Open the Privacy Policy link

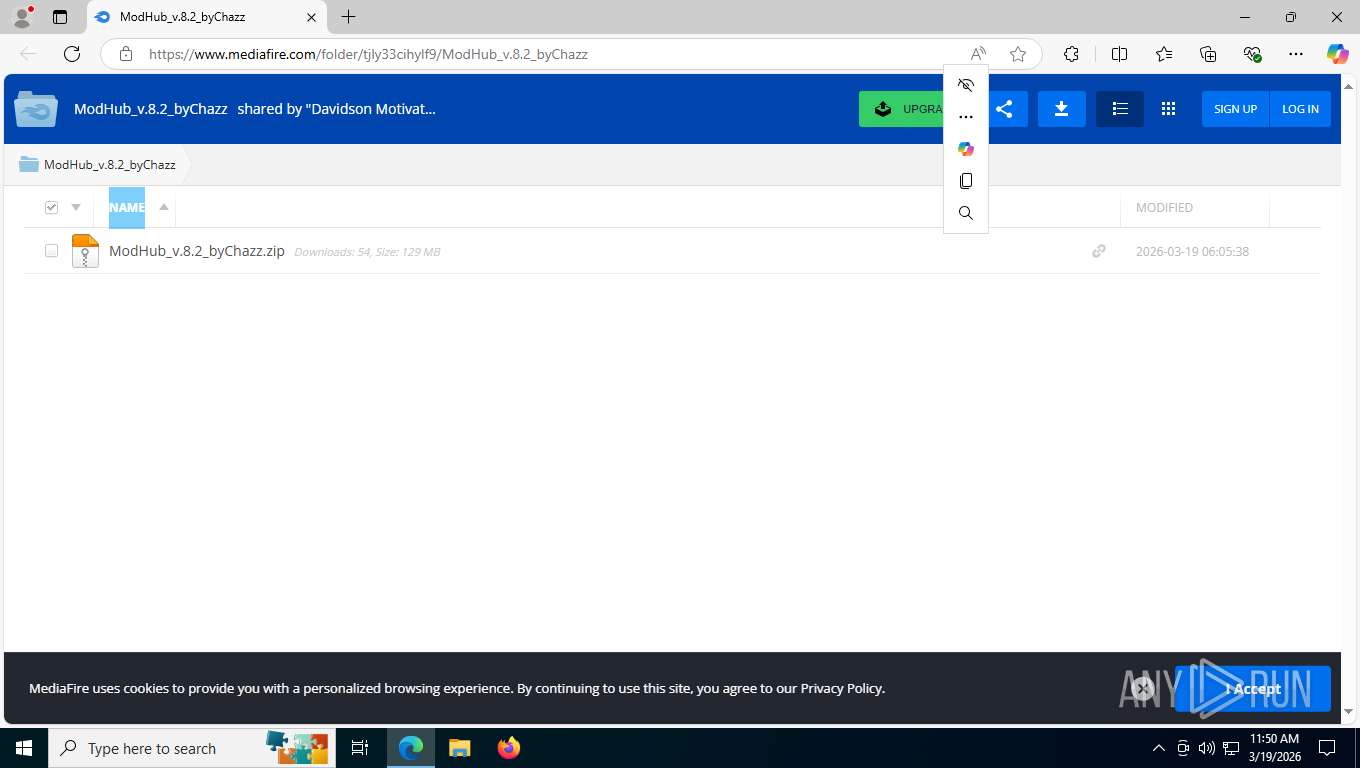click(841, 688)
